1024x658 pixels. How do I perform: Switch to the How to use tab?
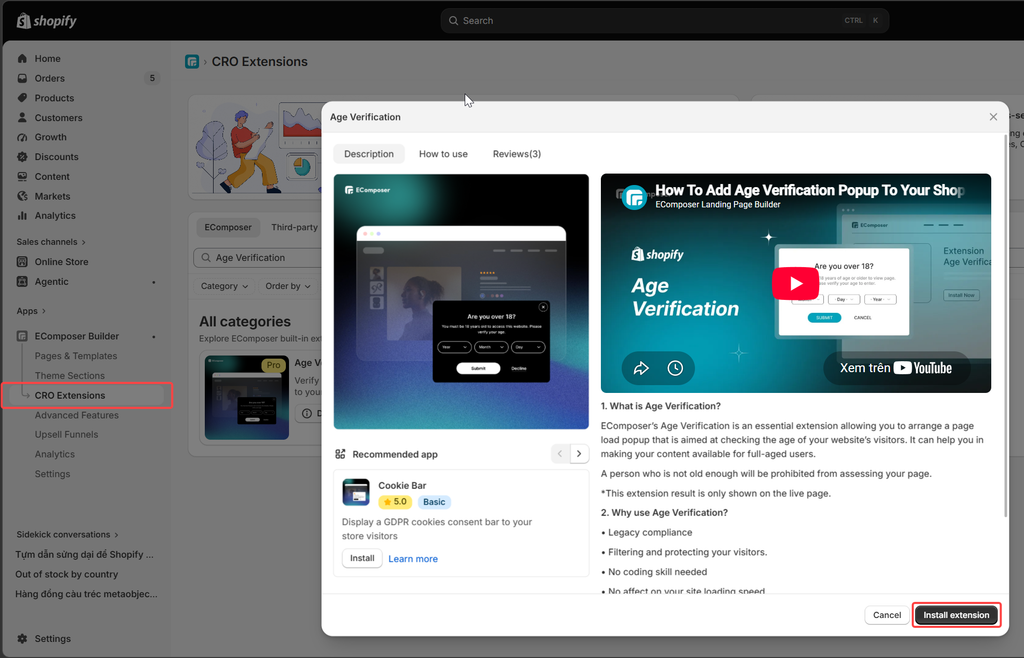coord(443,154)
